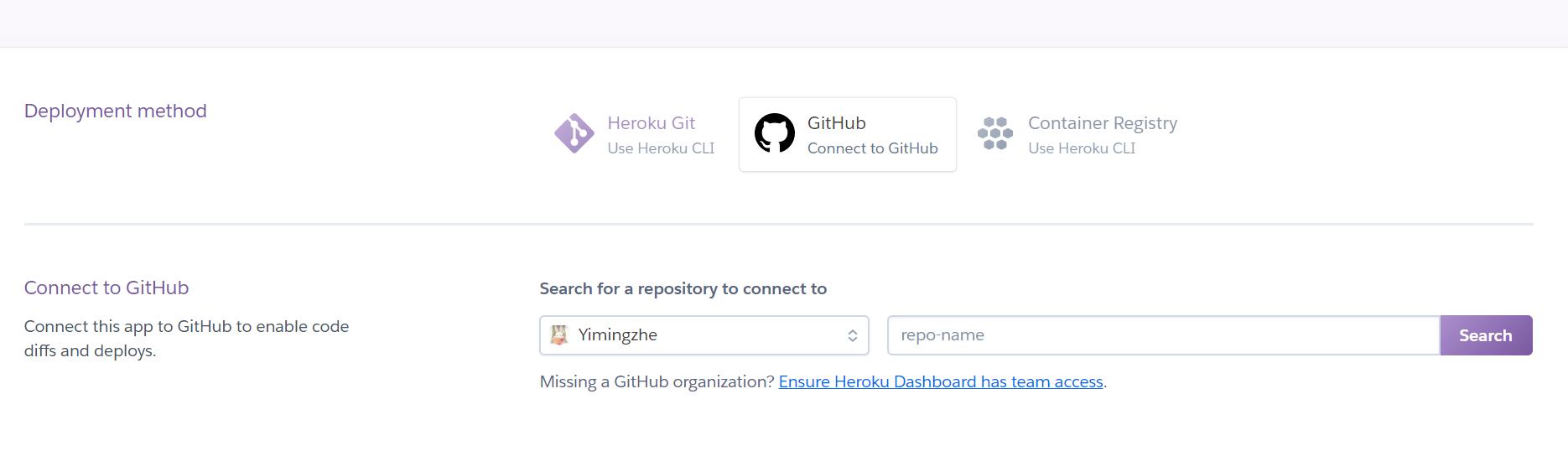Image resolution: width=1568 pixels, height=451 pixels.
Task: Click the Yimingzhe avatar image
Action: coord(558,335)
